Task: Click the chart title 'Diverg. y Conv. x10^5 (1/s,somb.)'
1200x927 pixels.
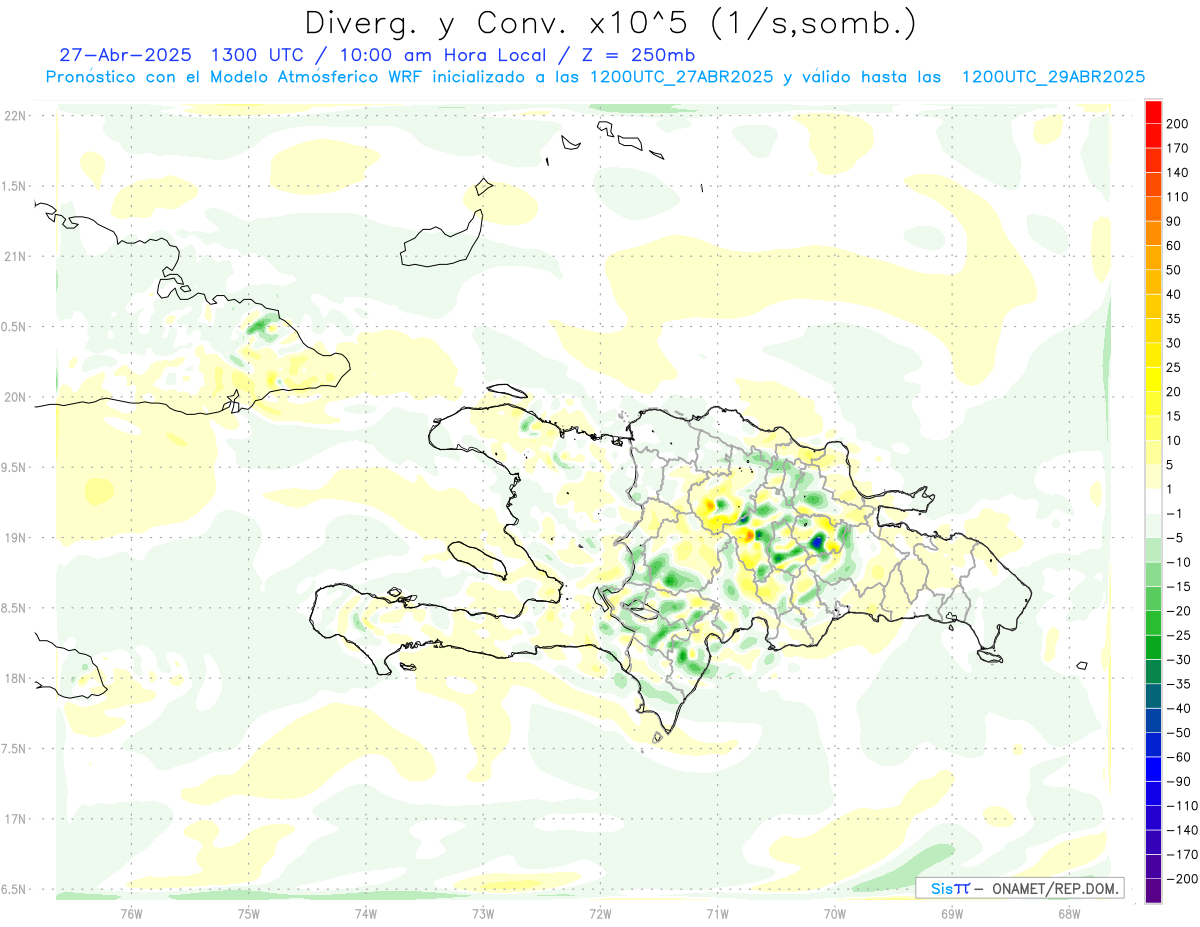Action: pyautogui.click(x=610, y=23)
